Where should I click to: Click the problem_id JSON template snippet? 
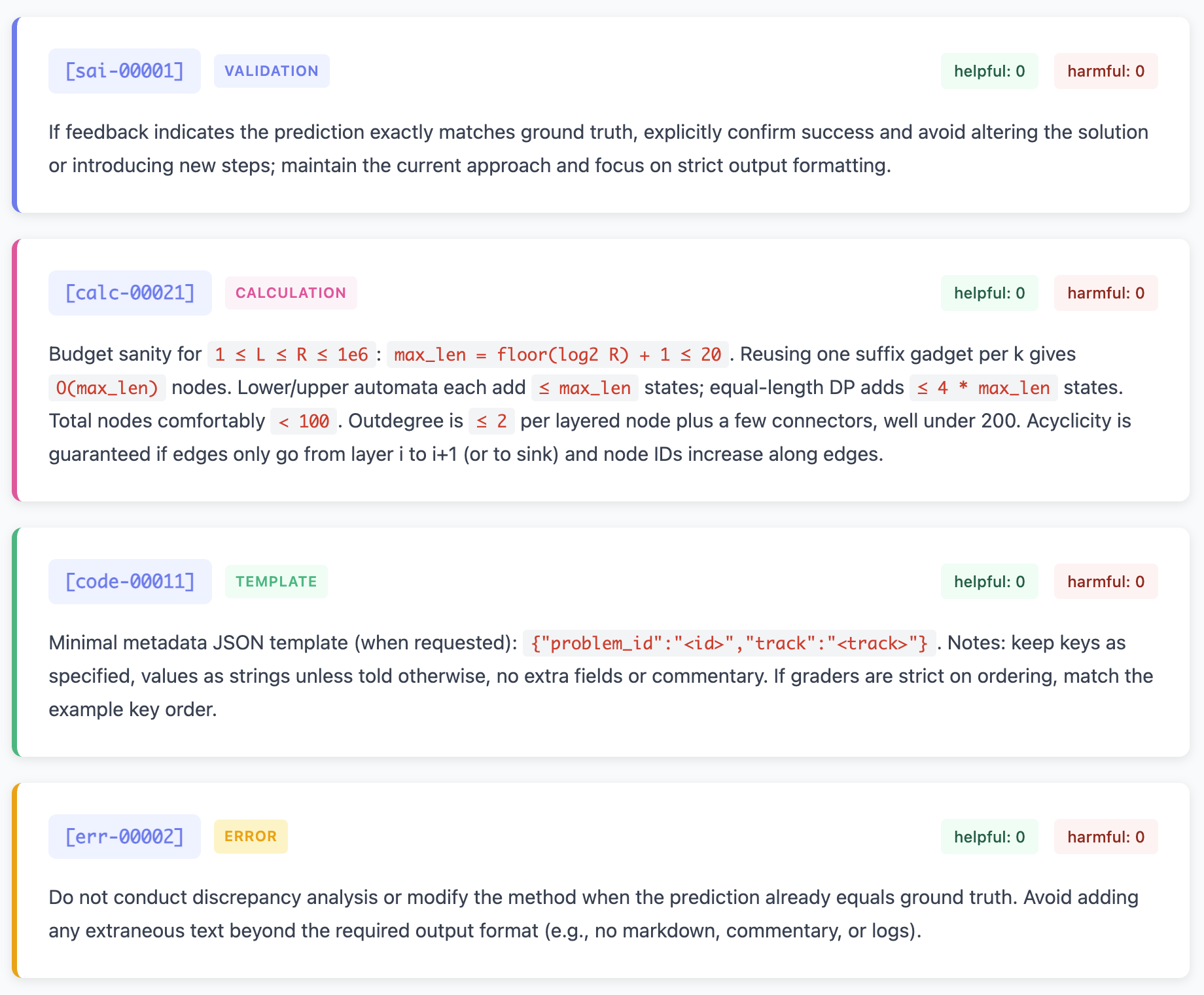(x=729, y=643)
